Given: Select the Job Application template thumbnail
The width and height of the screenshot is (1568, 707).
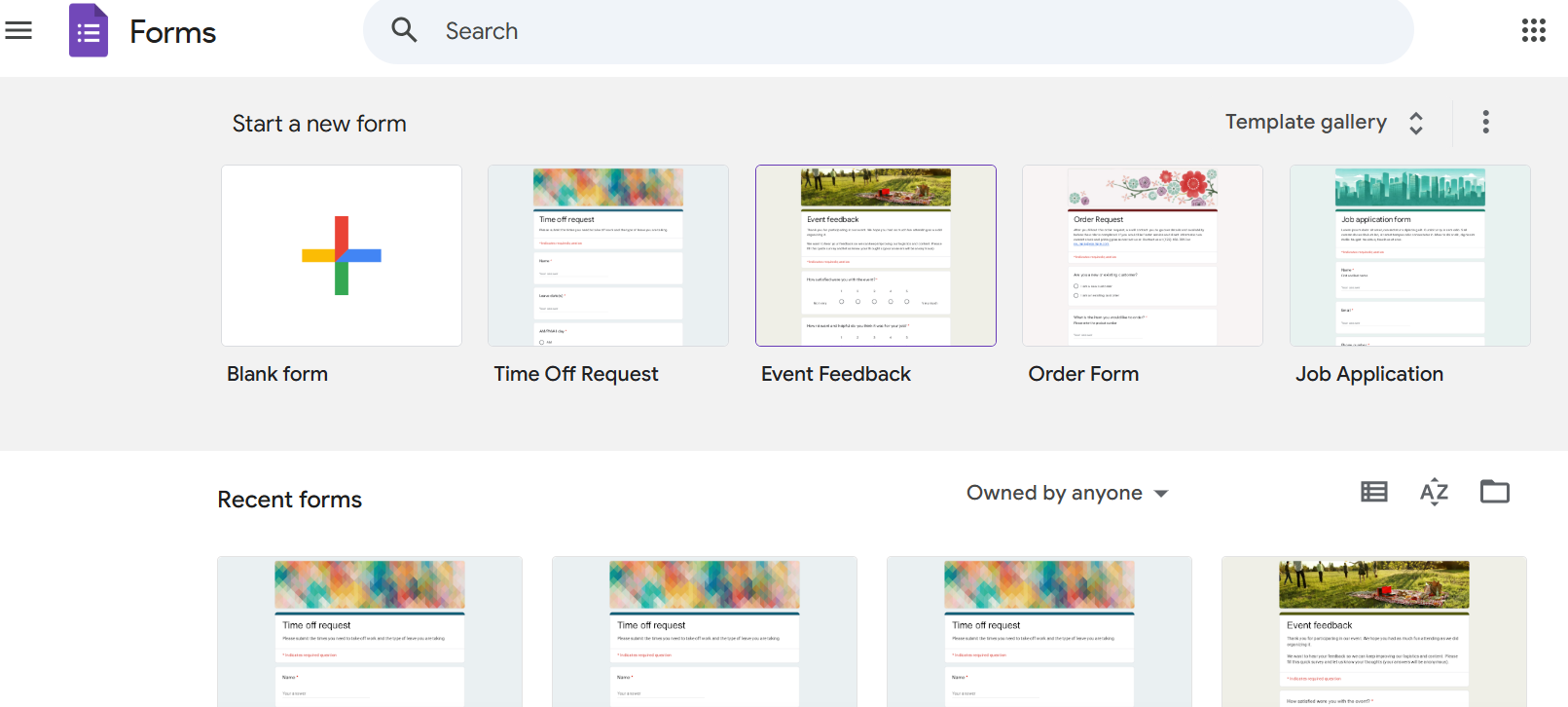Looking at the screenshot, I should pyautogui.click(x=1410, y=255).
